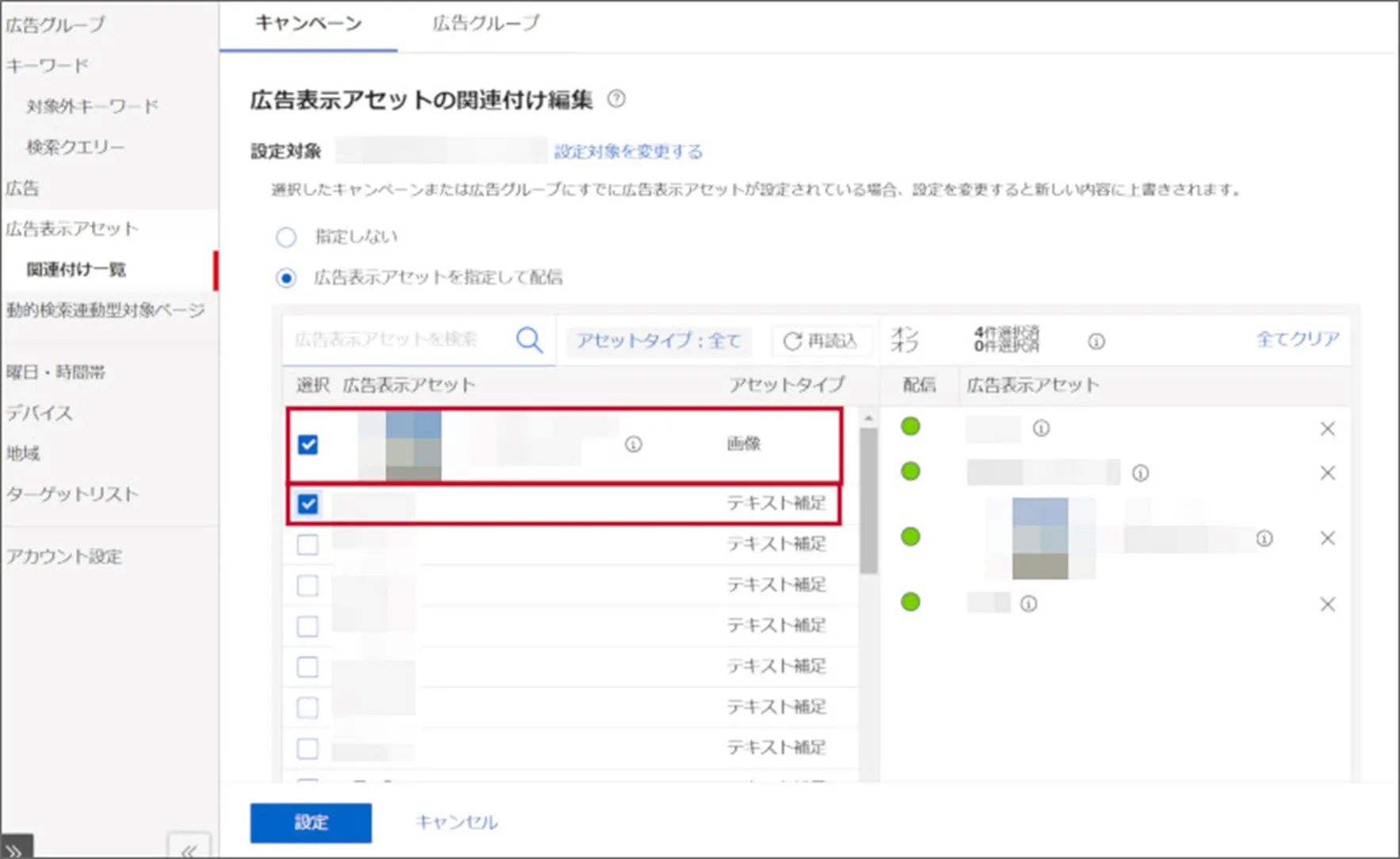Remove the first selected asset with X
This screenshot has width=1400, height=859.
coord(1327,429)
